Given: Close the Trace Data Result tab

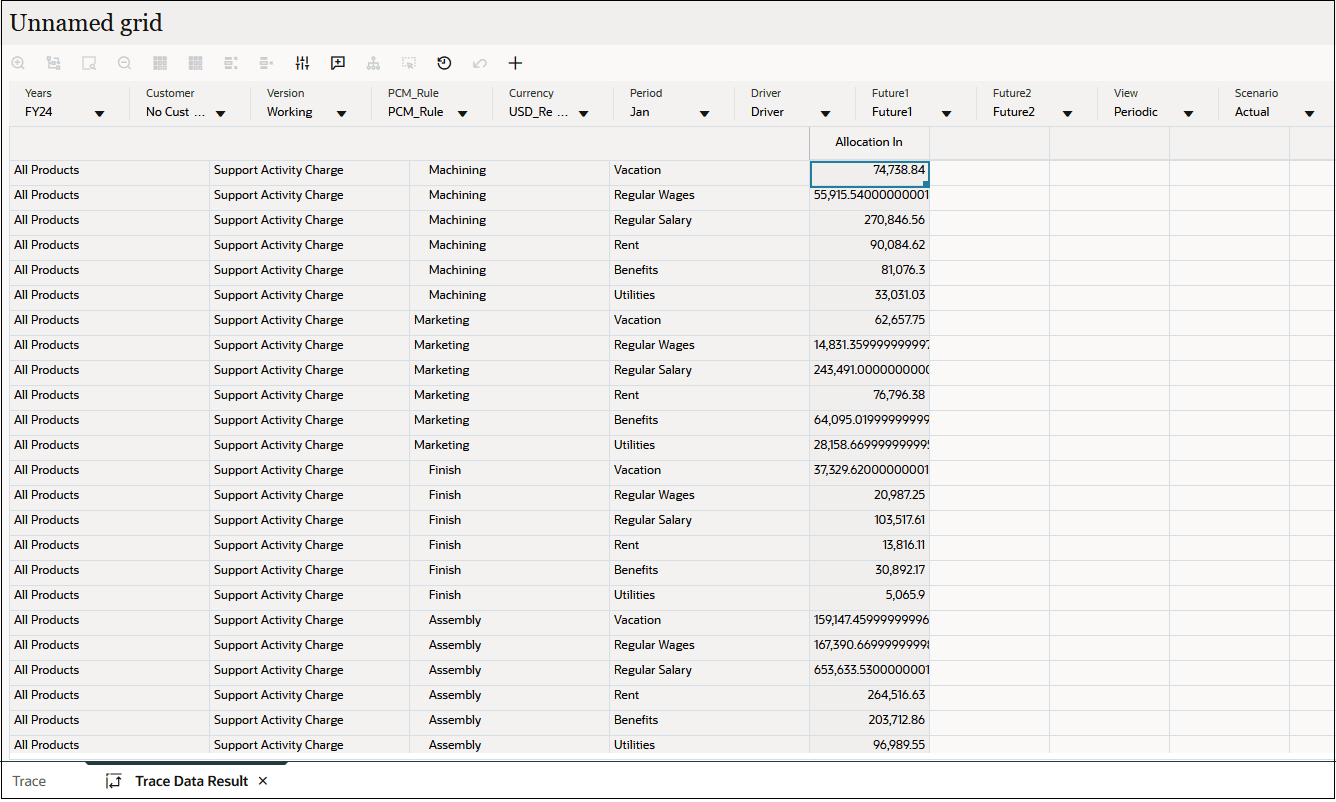Looking at the screenshot, I should [x=262, y=781].
